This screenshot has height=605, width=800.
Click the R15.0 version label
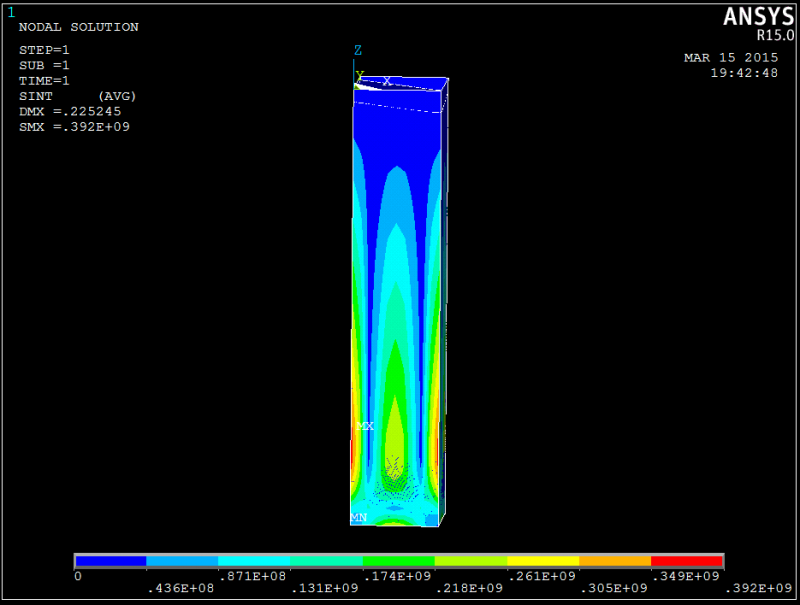775,35
